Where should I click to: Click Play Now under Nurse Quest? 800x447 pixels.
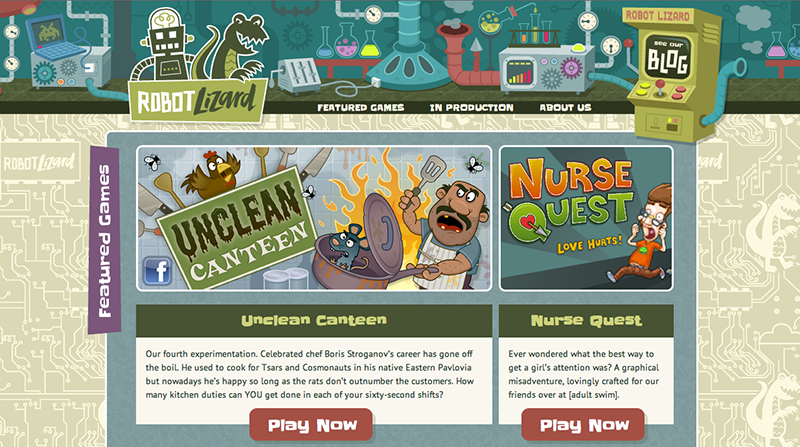tap(583, 425)
